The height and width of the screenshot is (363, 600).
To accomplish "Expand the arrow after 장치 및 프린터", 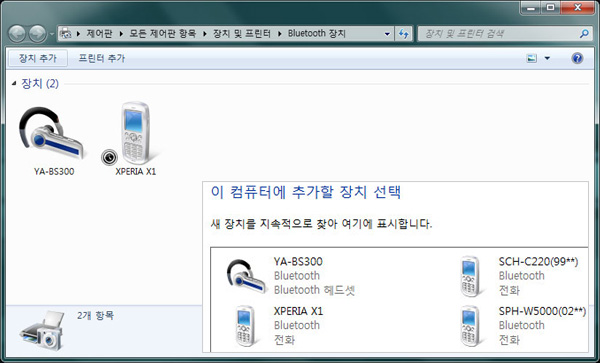I will point(279,34).
